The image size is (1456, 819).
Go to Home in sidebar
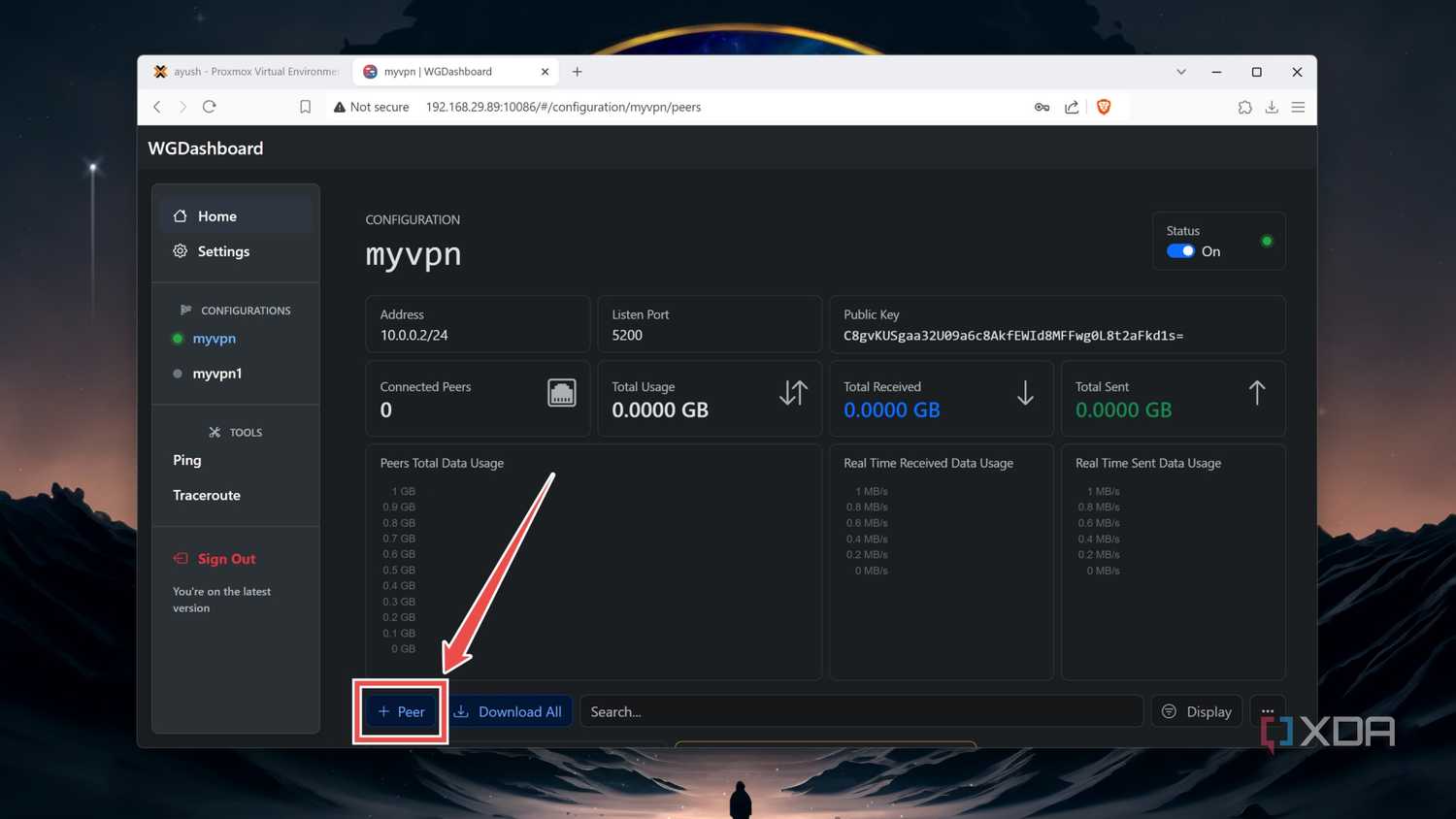pos(236,215)
